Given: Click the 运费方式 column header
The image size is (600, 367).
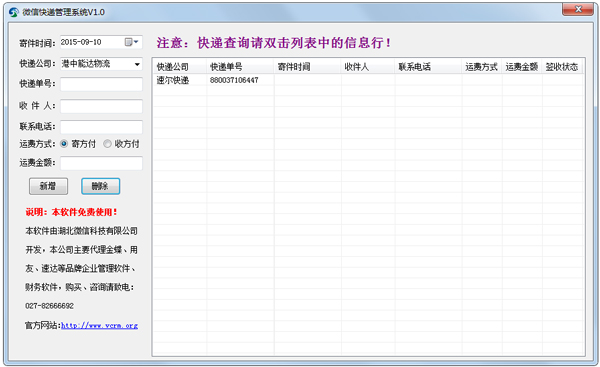Looking at the screenshot, I should point(482,67).
